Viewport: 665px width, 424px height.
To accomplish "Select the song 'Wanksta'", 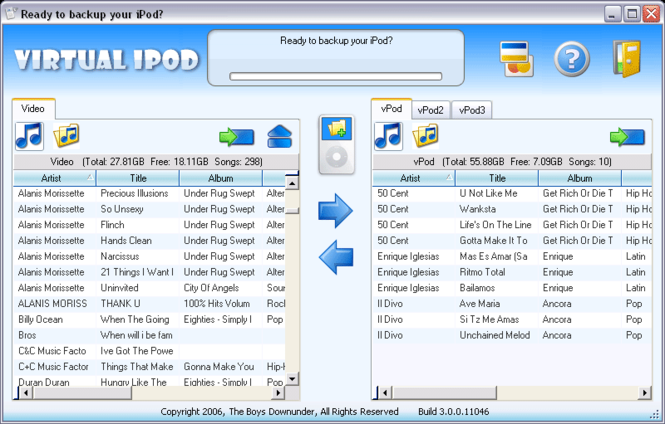I will 512,209.
